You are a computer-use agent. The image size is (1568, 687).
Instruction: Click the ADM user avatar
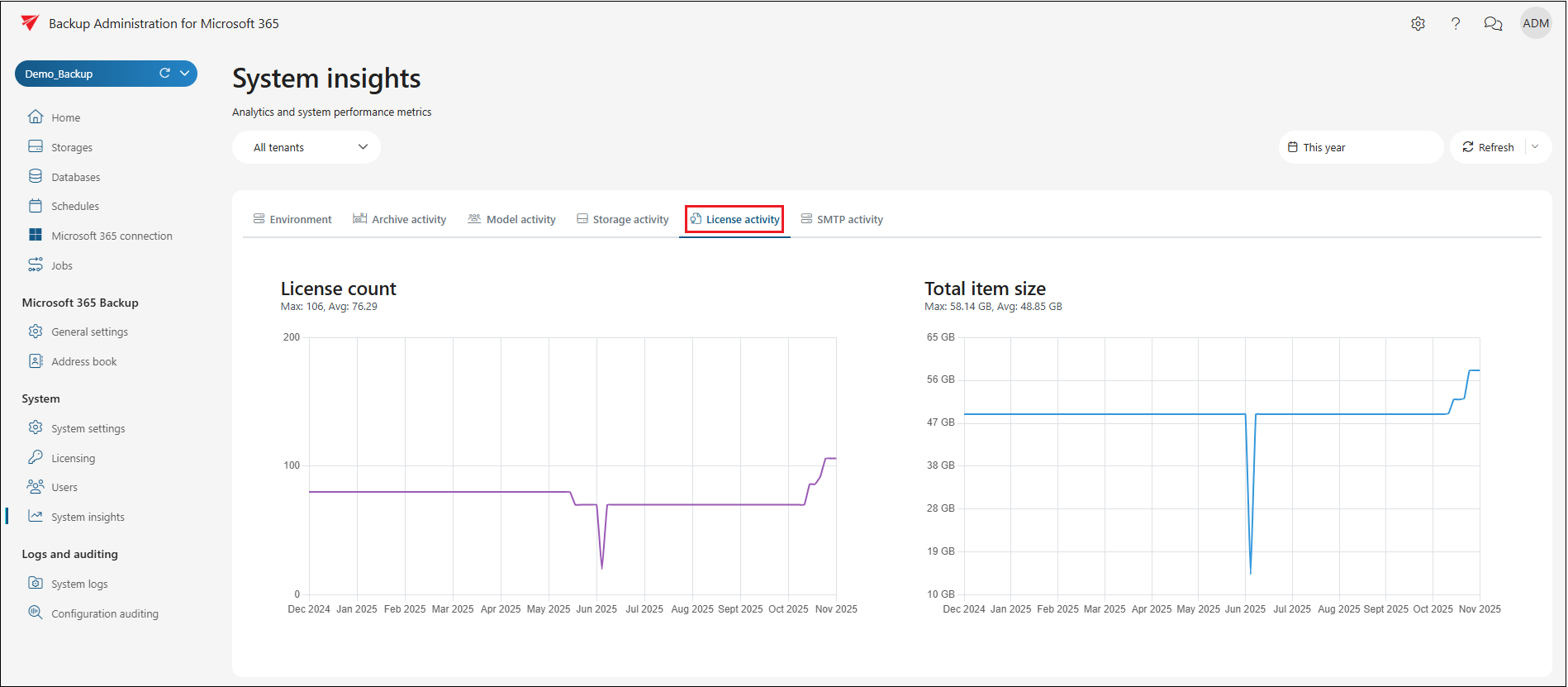click(1536, 23)
